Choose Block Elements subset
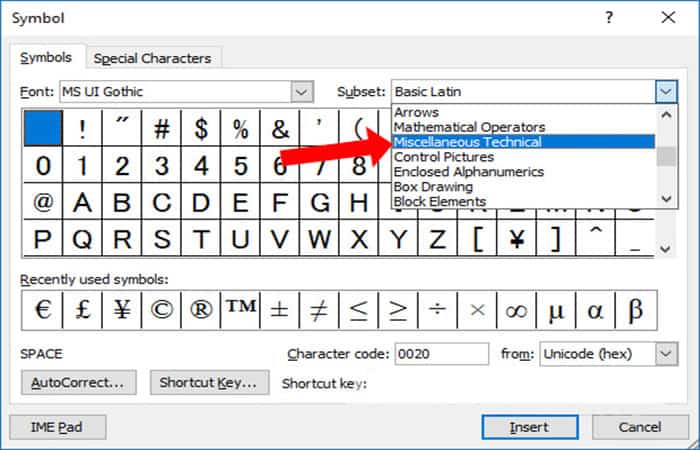Viewport: 700px width, 450px height. coord(523,201)
